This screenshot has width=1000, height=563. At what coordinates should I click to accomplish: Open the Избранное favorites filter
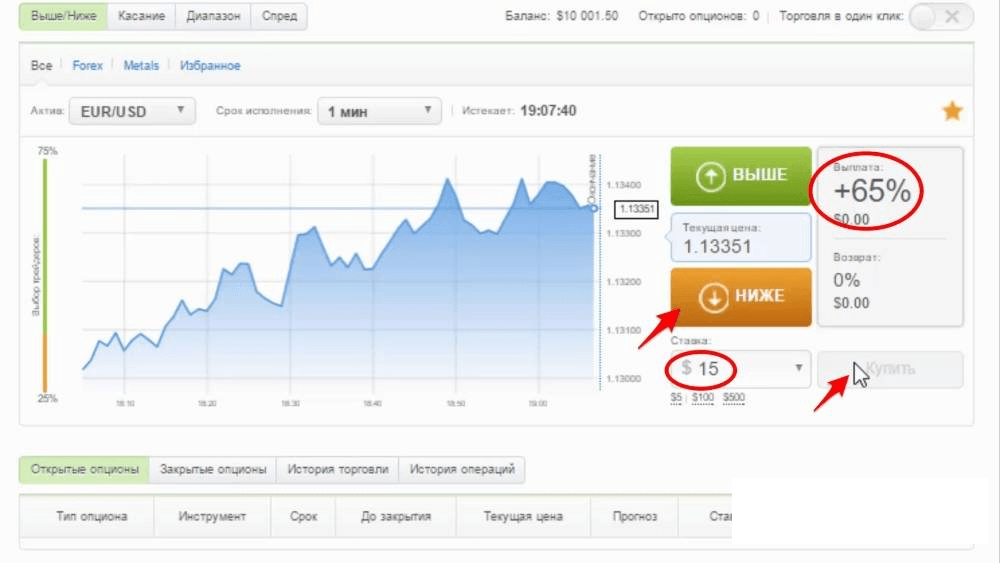210,66
